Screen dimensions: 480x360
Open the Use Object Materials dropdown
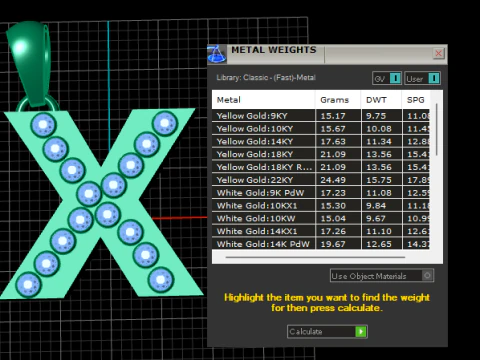tap(382, 276)
